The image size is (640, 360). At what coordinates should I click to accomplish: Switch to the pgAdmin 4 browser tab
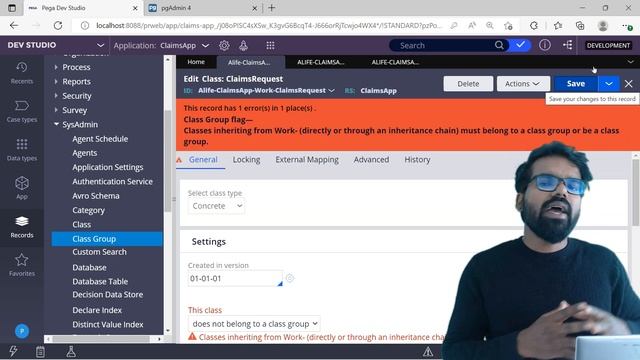click(x=203, y=8)
